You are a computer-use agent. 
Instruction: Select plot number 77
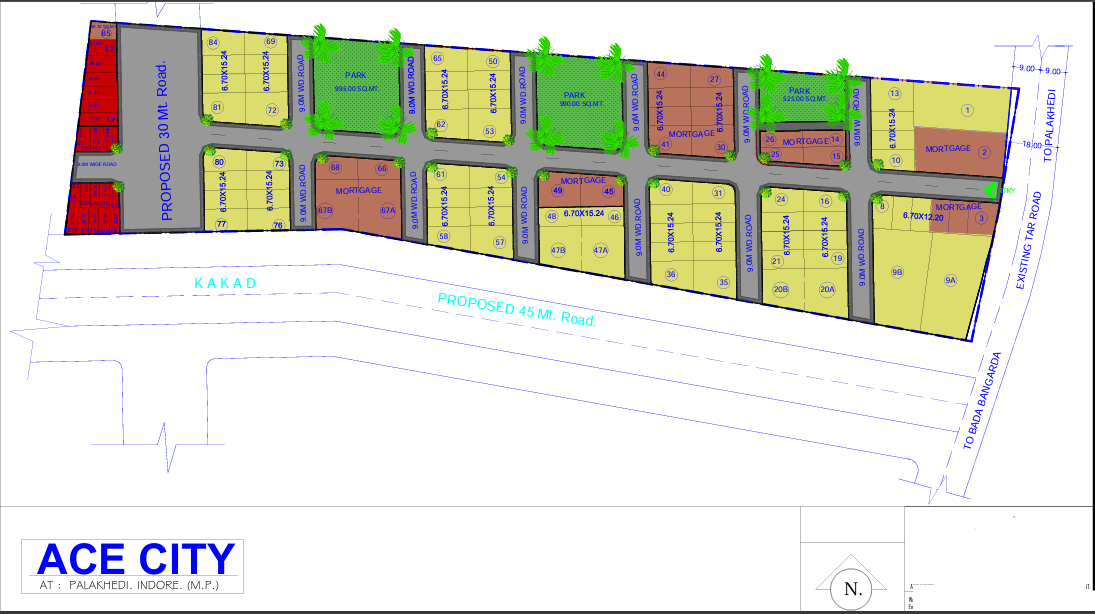coord(221,224)
